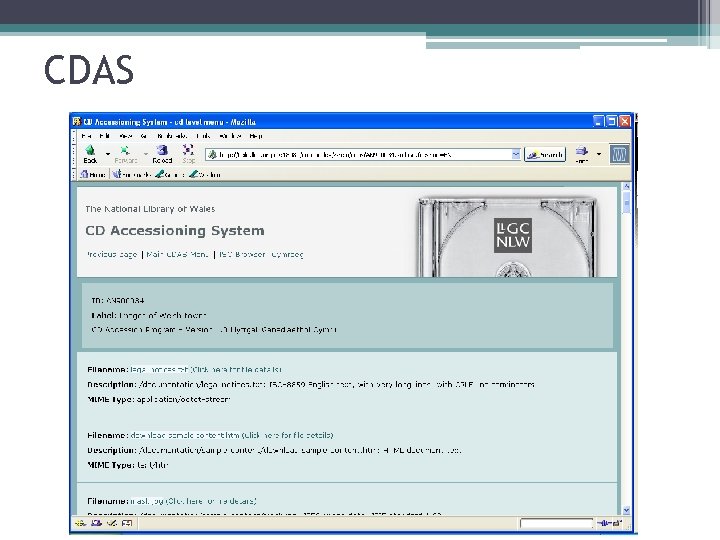Click the legal notices Description line

[x=311, y=384]
